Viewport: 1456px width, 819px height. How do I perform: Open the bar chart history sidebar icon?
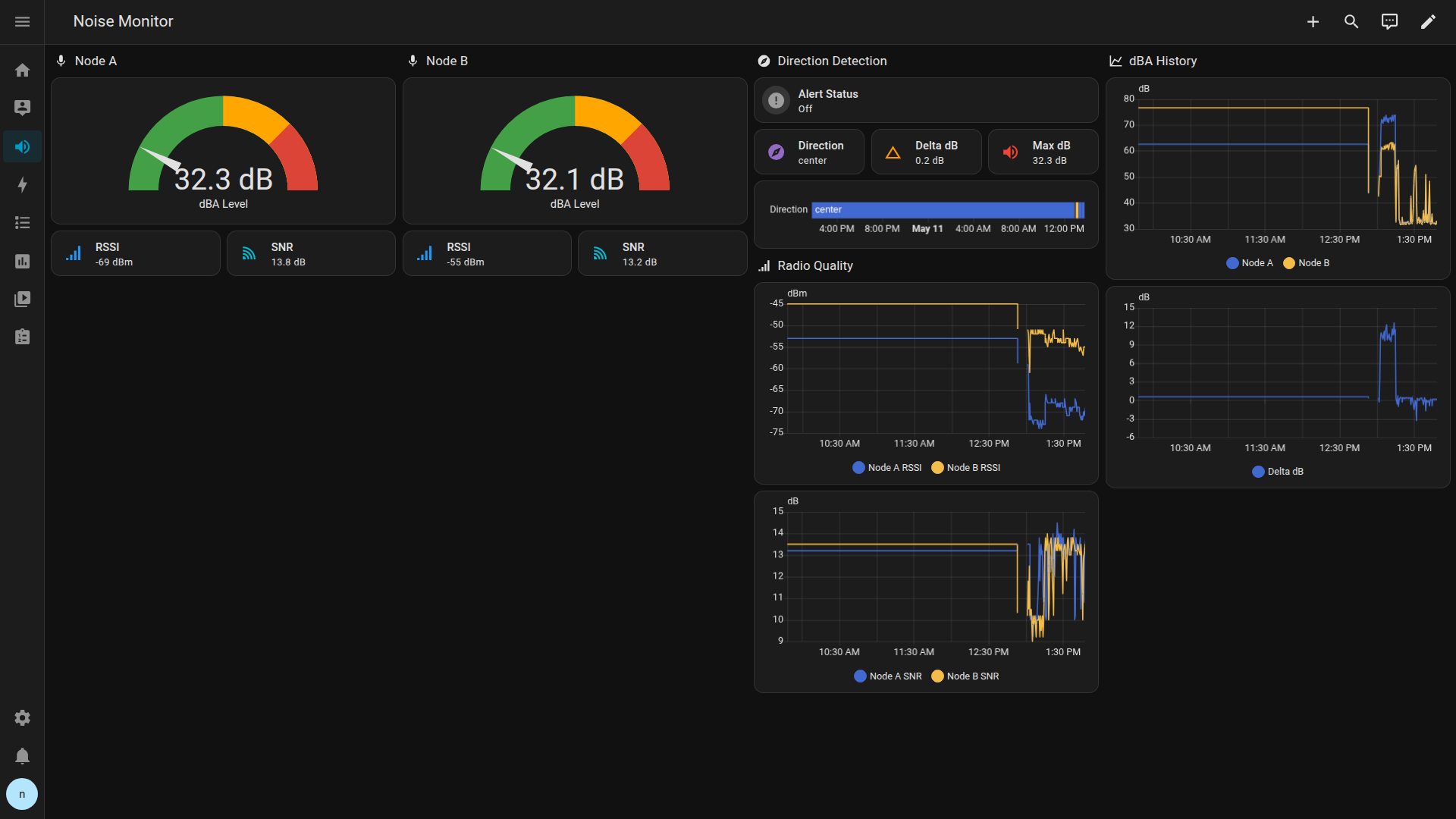22,261
